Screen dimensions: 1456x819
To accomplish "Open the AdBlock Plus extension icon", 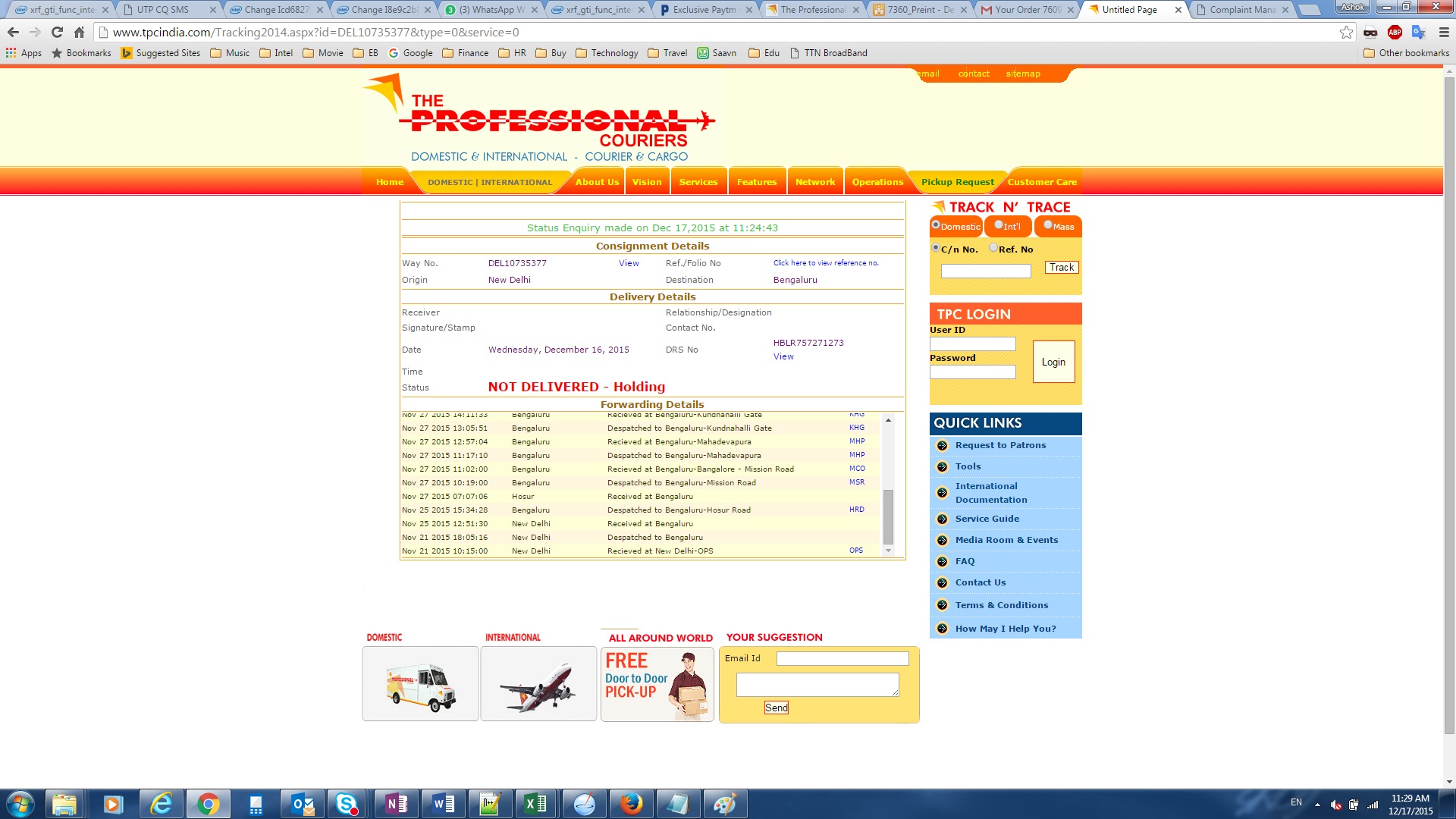I will coord(1395,33).
